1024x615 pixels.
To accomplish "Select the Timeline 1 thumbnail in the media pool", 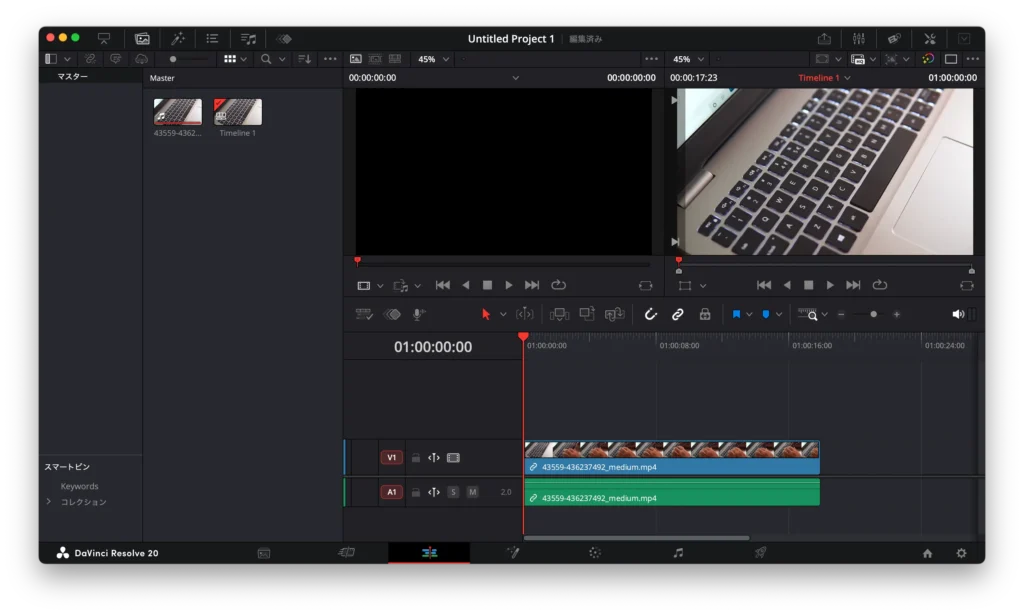I will [238, 113].
